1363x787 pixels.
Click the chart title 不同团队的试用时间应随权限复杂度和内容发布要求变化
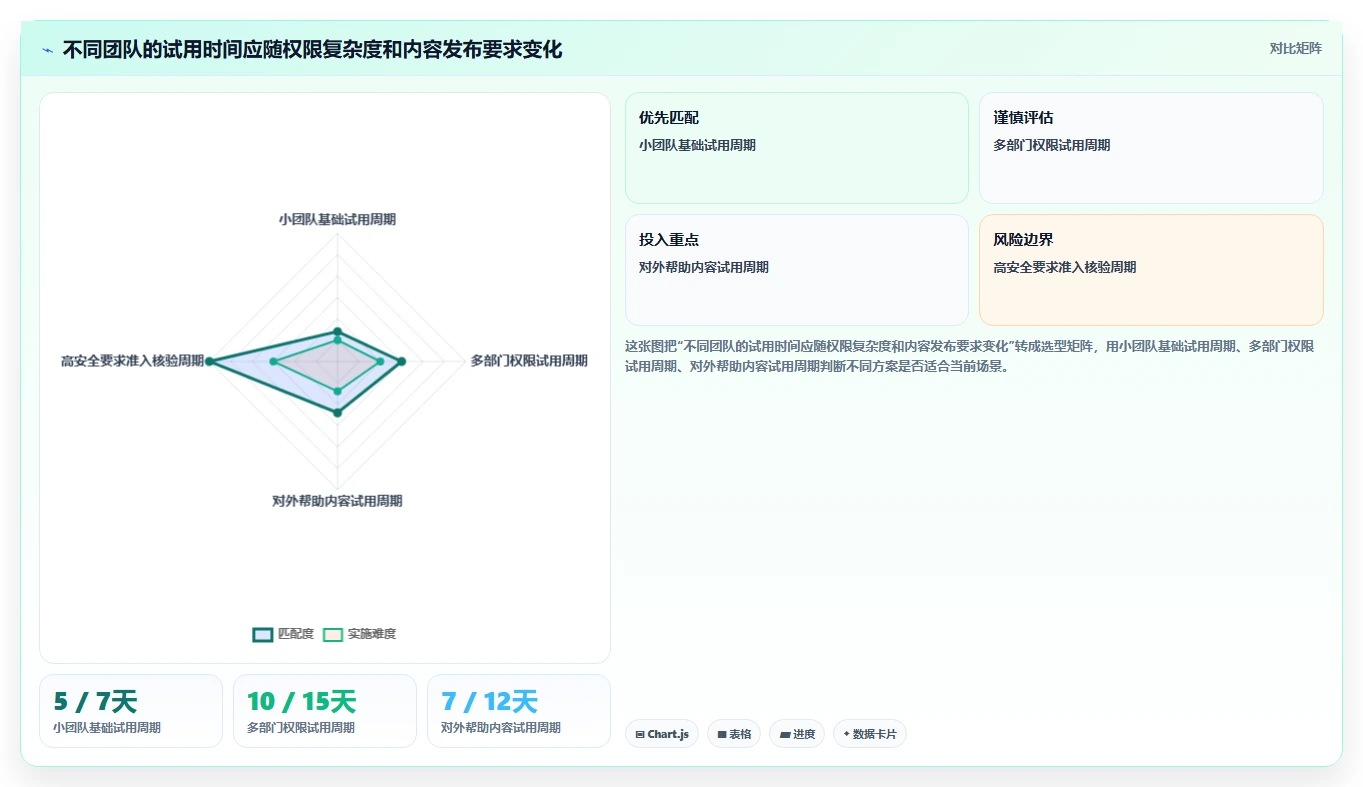point(313,50)
